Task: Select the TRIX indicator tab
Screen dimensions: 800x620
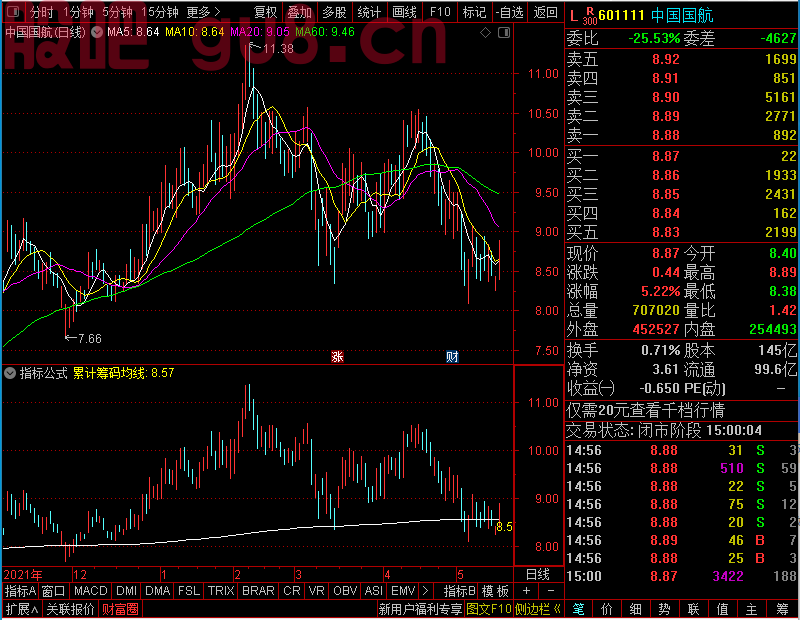Action: pyautogui.click(x=221, y=591)
